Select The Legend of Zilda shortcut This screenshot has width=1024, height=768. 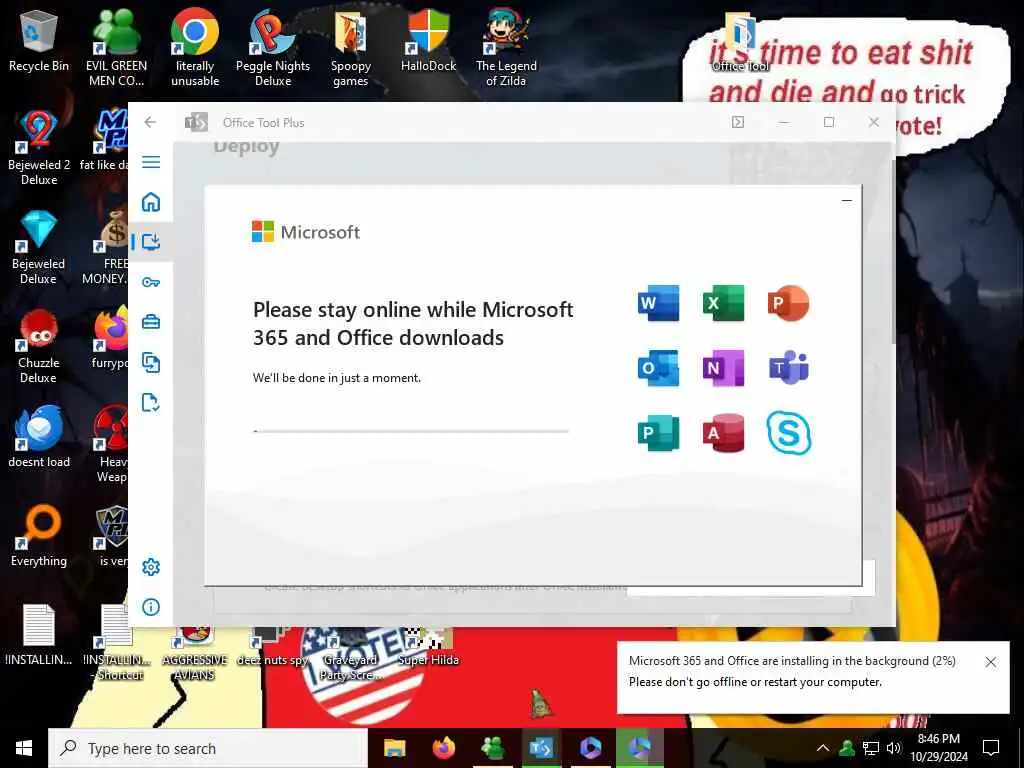coord(506,48)
